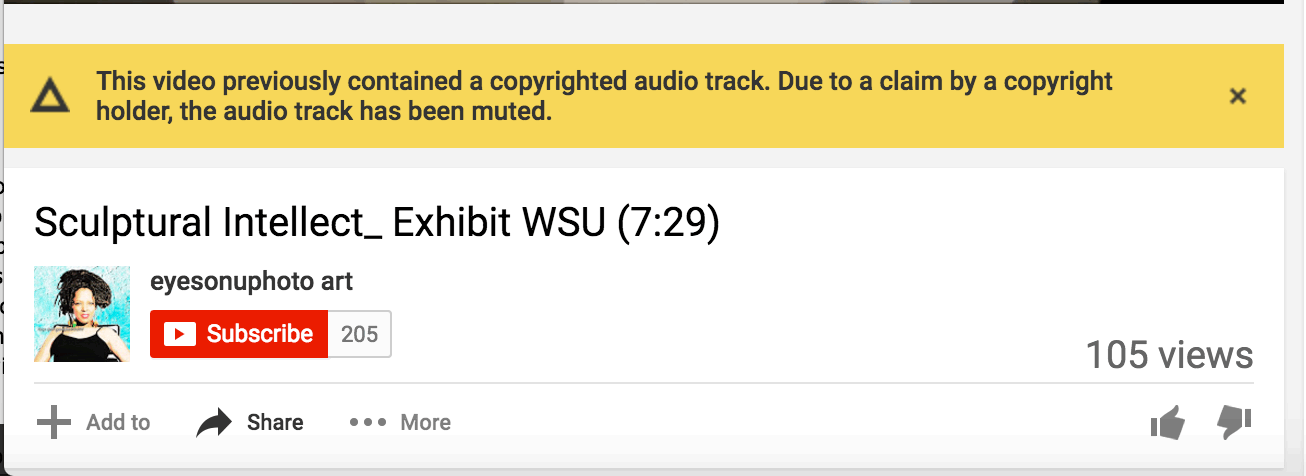Open the Share tab label
Image resolution: width=1306 pixels, height=476 pixels.
[275, 423]
